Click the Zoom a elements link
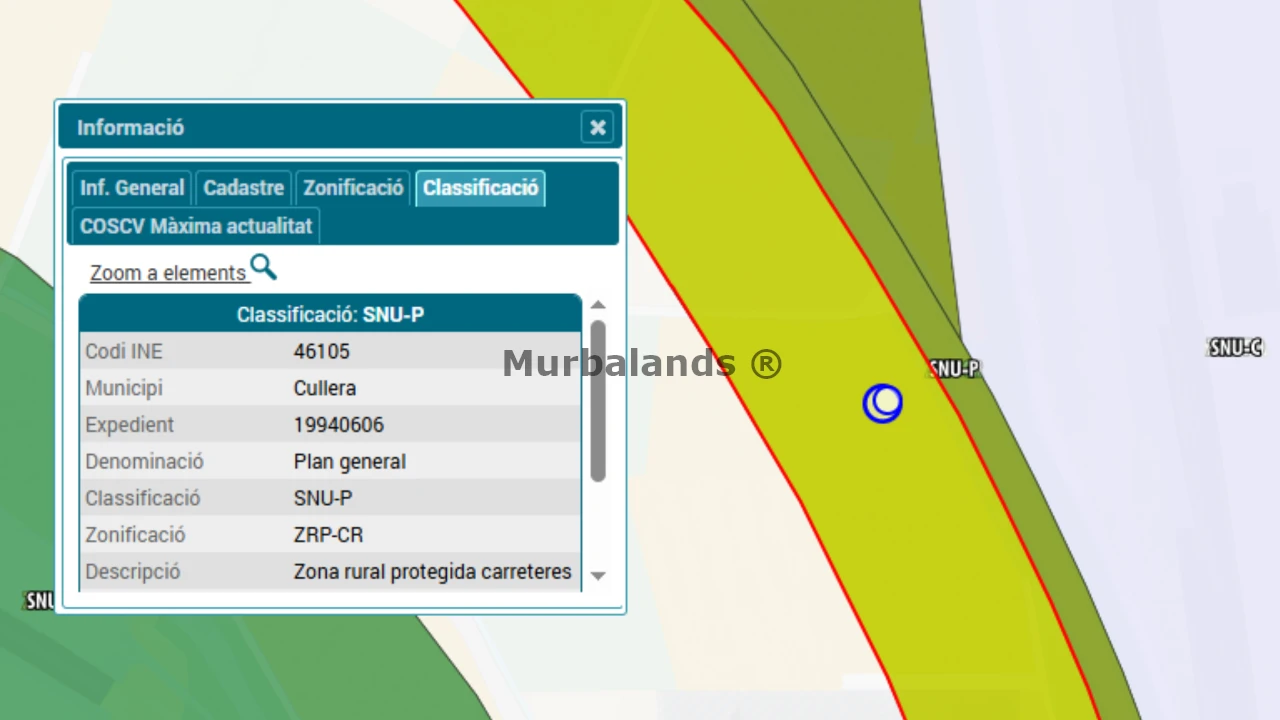The height and width of the screenshot is (720, 1280). (168, 273)
